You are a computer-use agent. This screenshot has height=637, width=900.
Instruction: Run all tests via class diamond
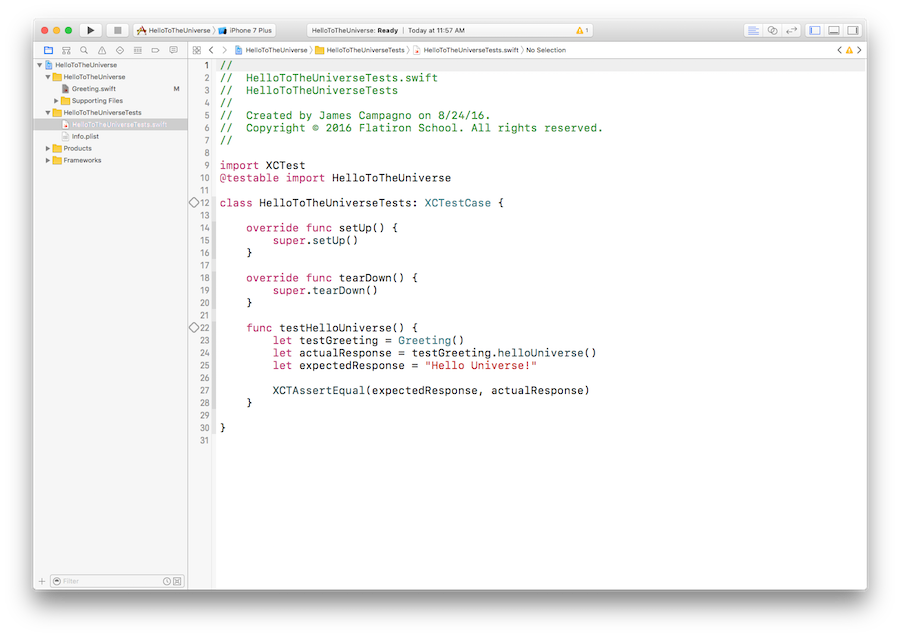tap(194, 203)
